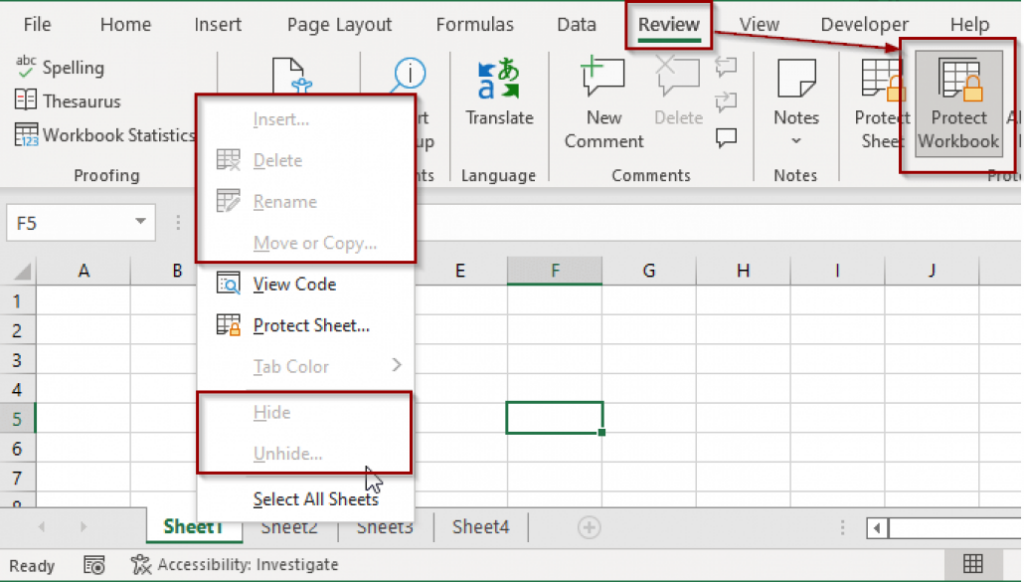The image size is (1024, 582).
Task: Open the Developer tab
Action: [x=864, y=24]
